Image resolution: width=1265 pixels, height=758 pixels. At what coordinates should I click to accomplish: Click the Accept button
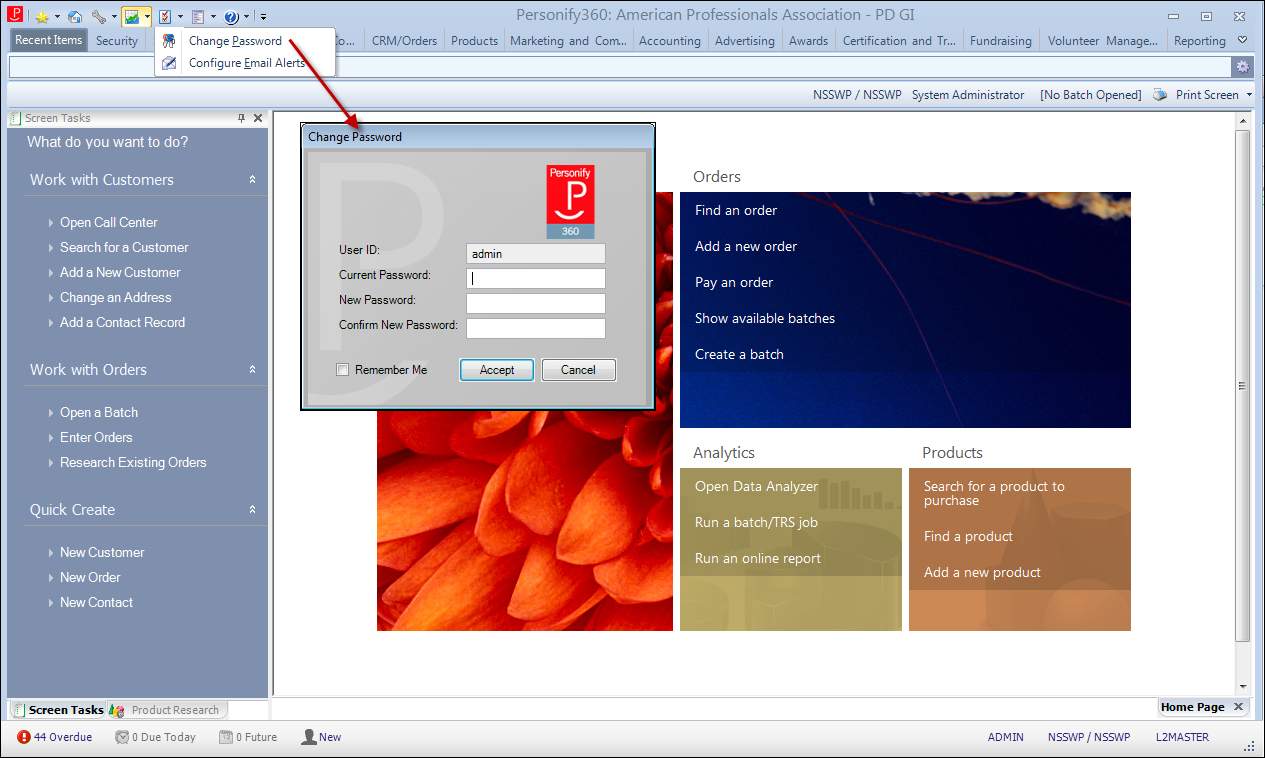coord(497,370)
